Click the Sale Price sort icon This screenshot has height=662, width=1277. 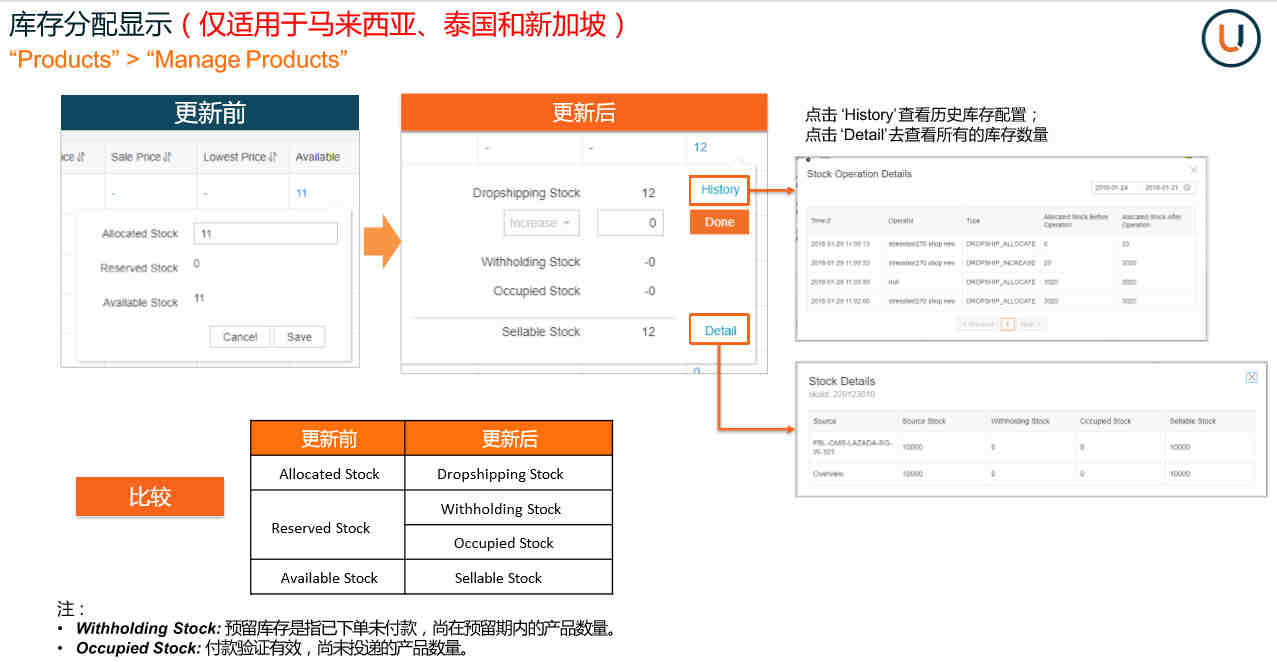tap(167, 157)
